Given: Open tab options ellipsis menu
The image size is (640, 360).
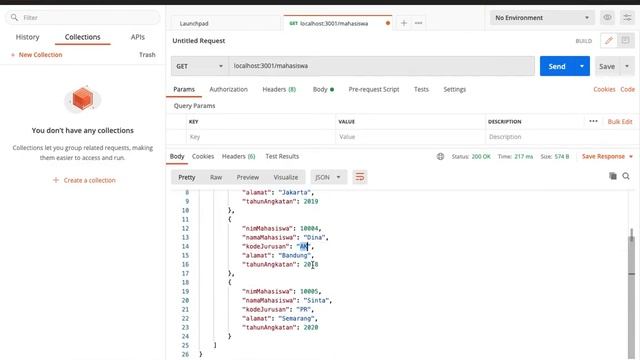Looking at the screenshot, I should (418, 23).
